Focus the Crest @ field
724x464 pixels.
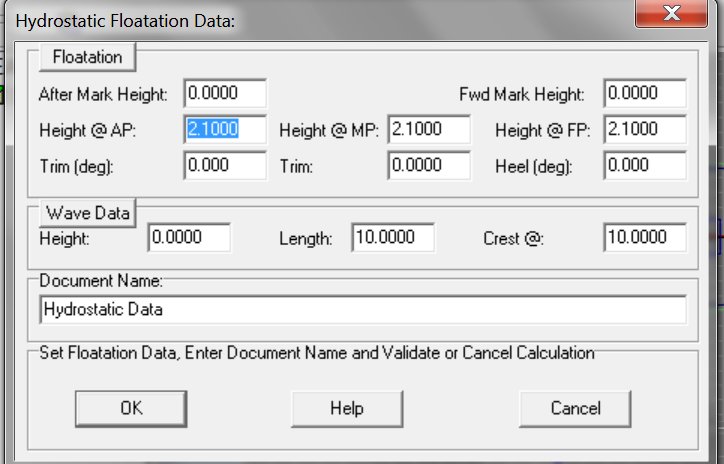coord(645,238)
